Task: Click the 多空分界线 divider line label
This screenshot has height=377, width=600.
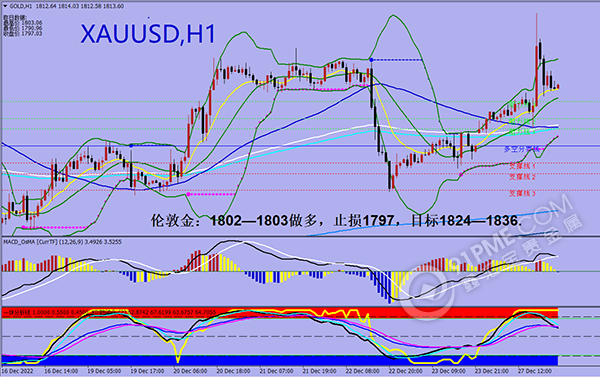Action: (x=521, y=149)
